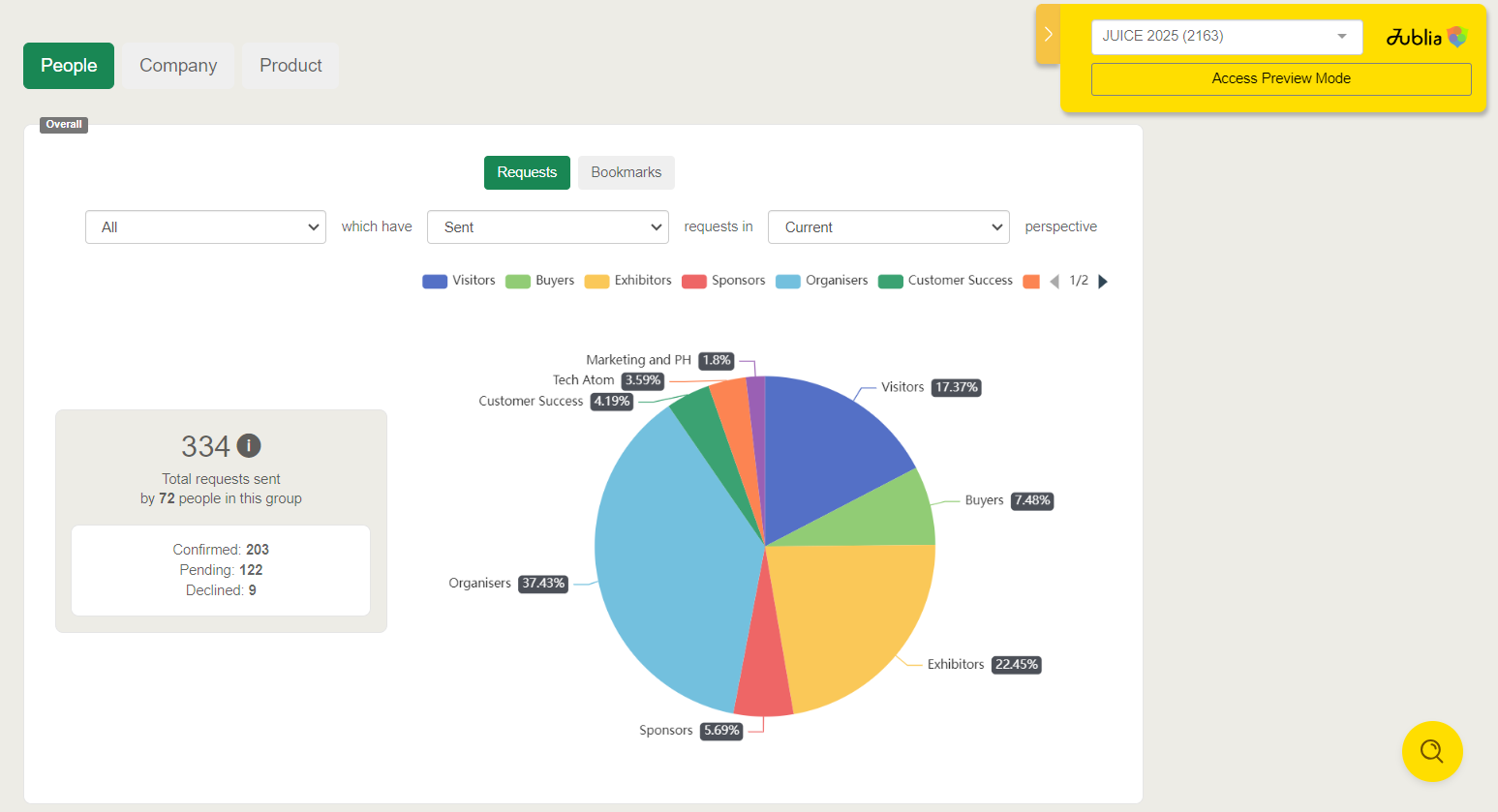Toggle Sponsors series in the legend
The height and width of the screenshot is (812, 1498).
point(723,281)
